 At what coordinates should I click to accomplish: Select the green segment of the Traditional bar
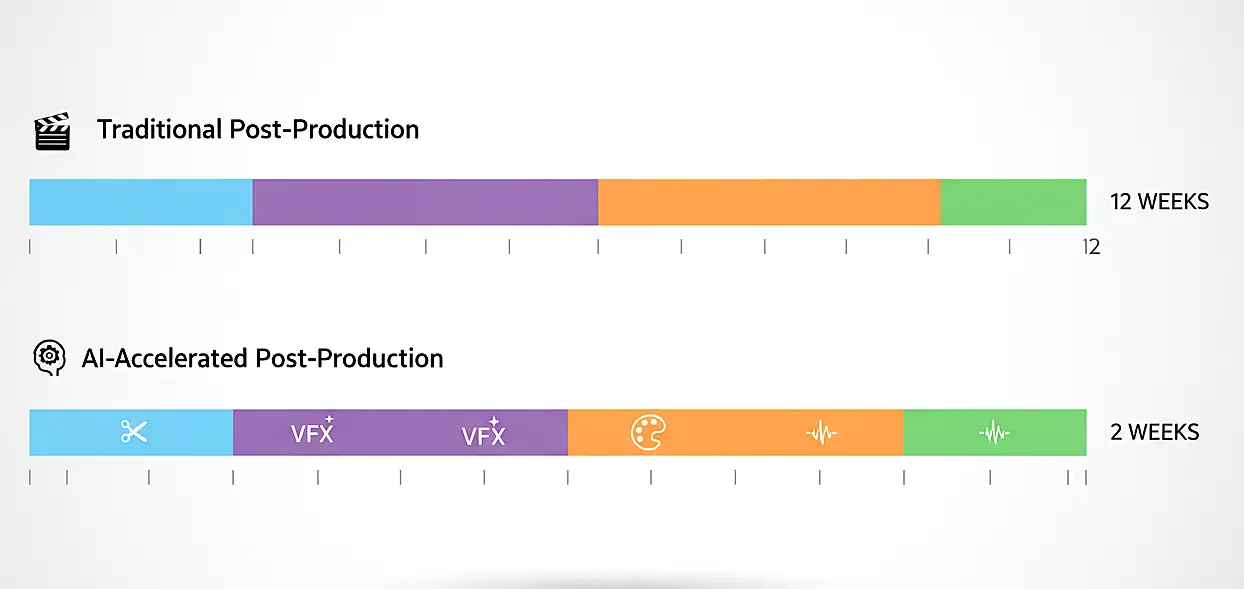1013,202
